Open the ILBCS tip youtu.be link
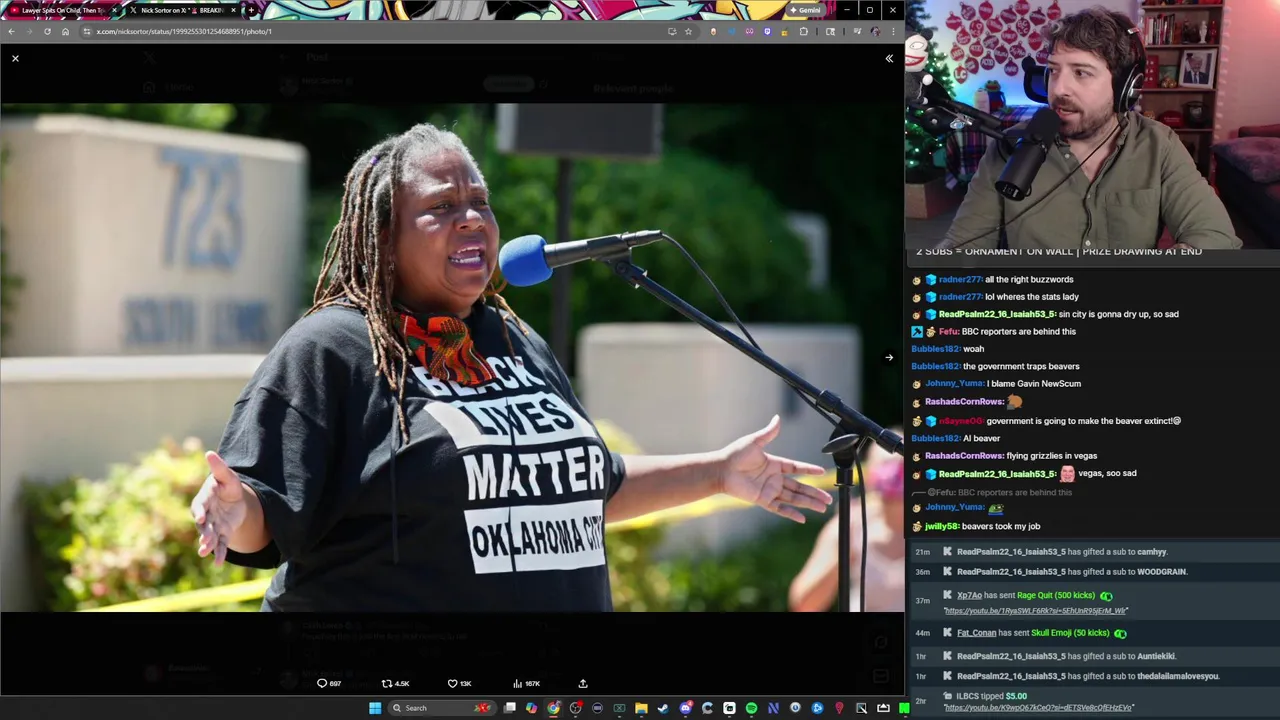 coord(1038,708)
